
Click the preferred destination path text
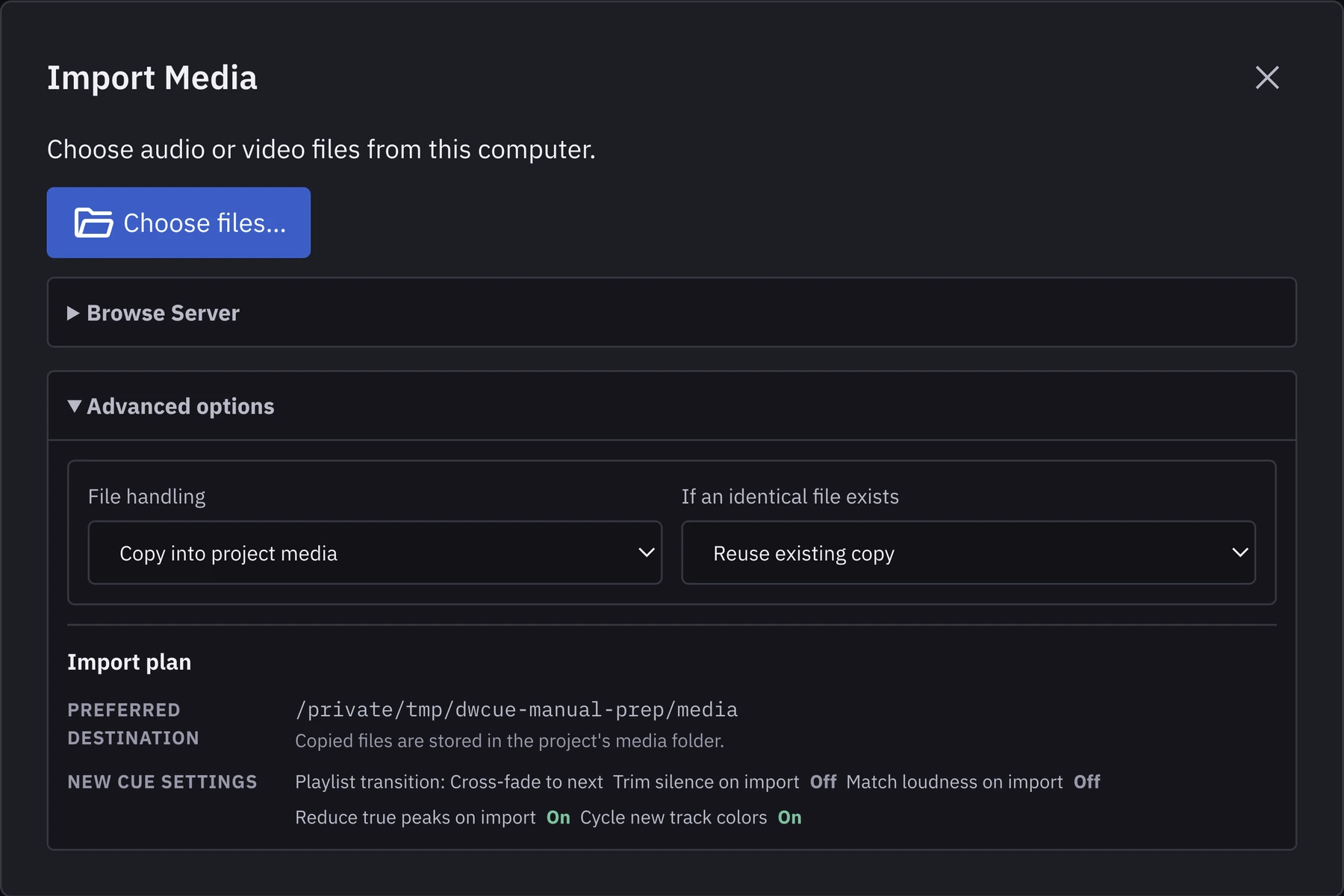click(x=516, y=709)
